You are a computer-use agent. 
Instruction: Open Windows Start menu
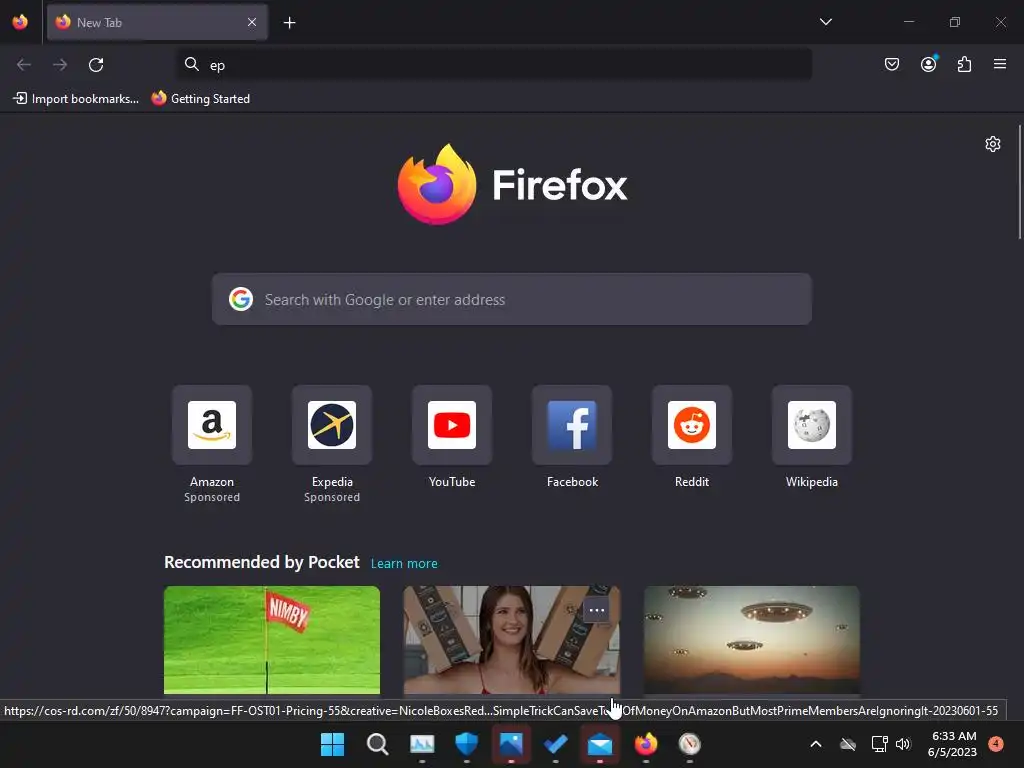click(332, 744)
